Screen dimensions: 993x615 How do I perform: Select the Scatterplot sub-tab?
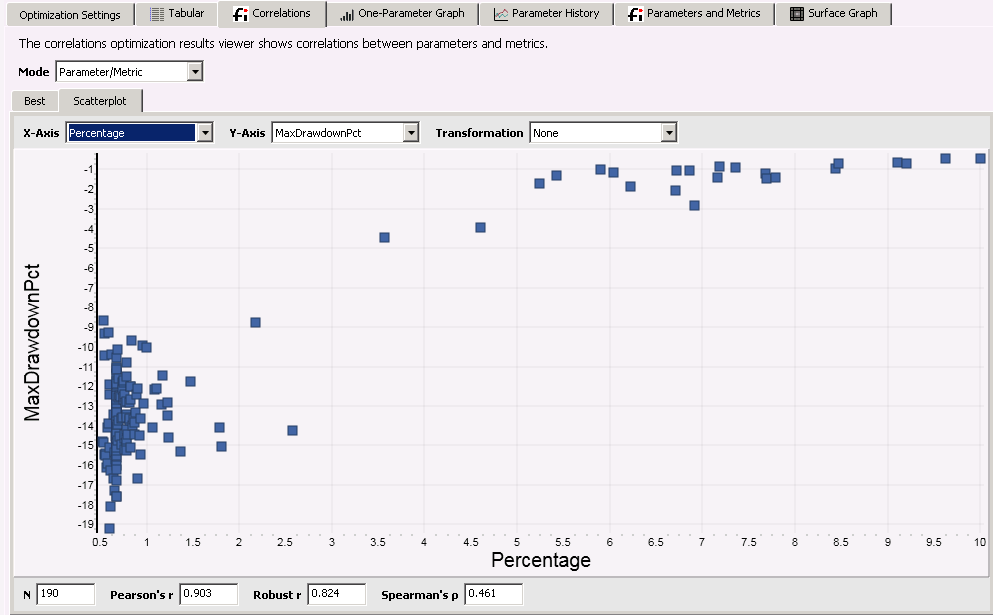[x=100, y=101]
